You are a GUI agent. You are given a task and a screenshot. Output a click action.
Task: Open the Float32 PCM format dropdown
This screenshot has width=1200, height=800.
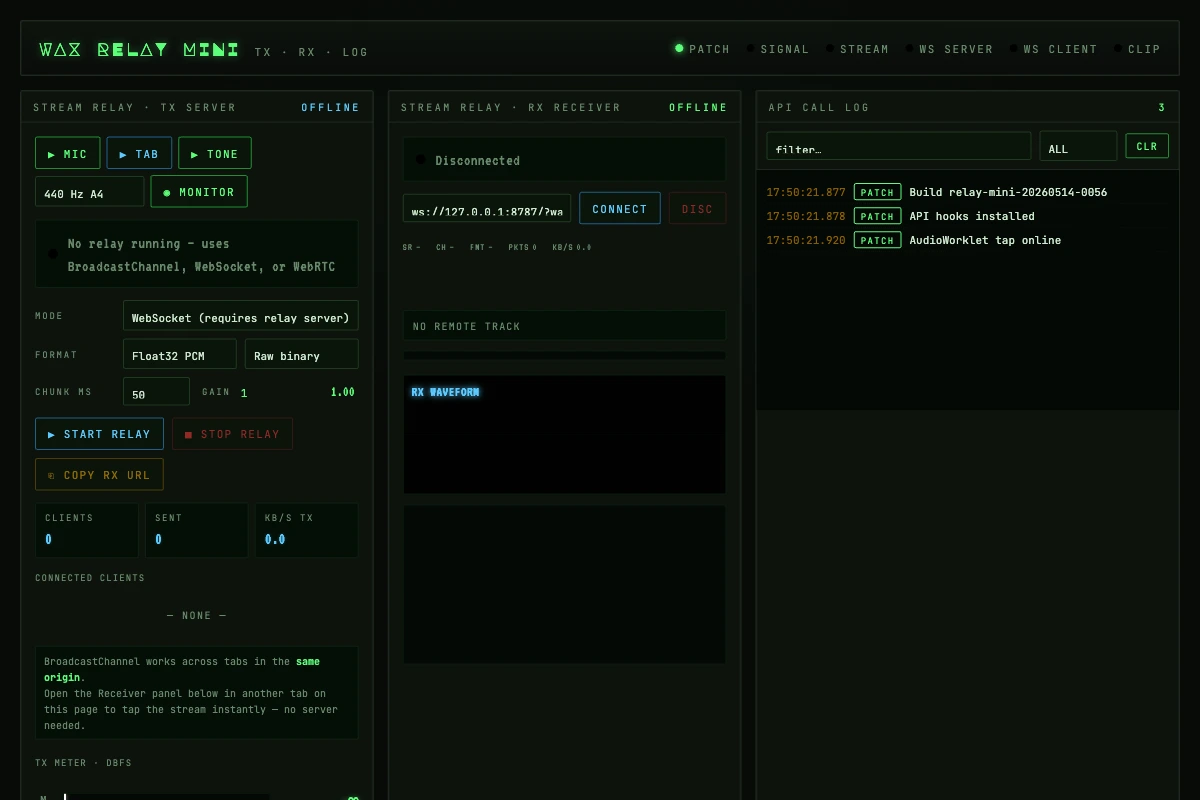pos(180,354)
